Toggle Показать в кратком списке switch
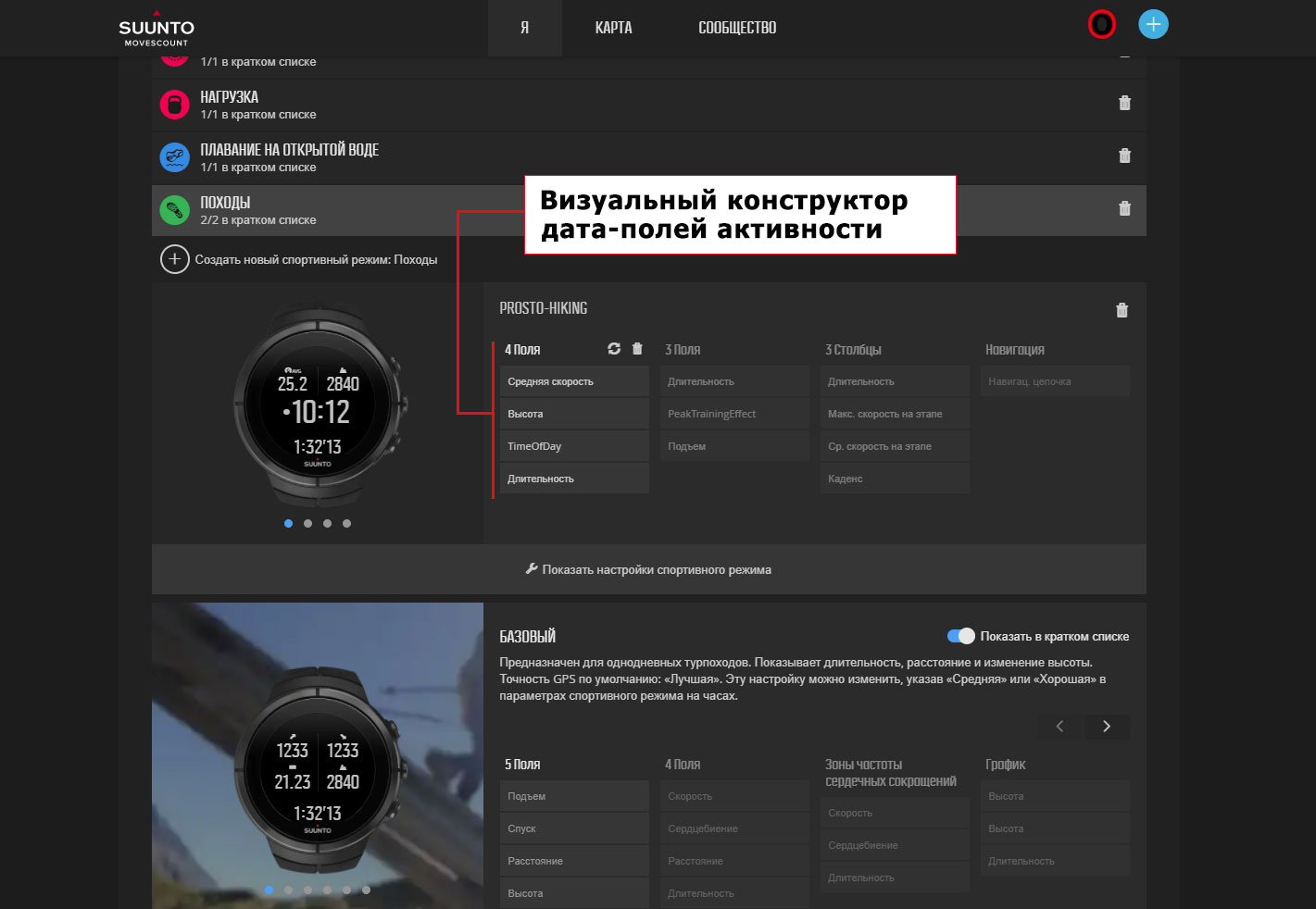The height and width of the screenshot is (909, 1316). point(960,636)
